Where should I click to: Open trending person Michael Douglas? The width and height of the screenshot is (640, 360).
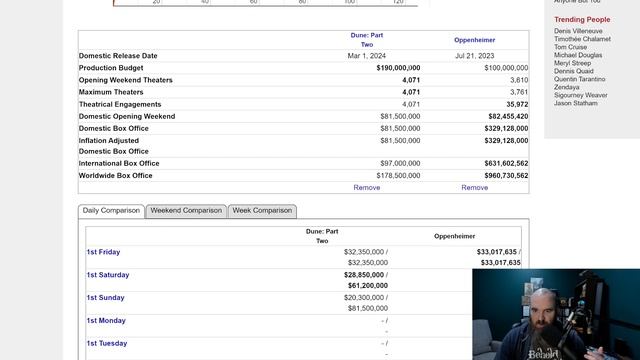point(578,55)
